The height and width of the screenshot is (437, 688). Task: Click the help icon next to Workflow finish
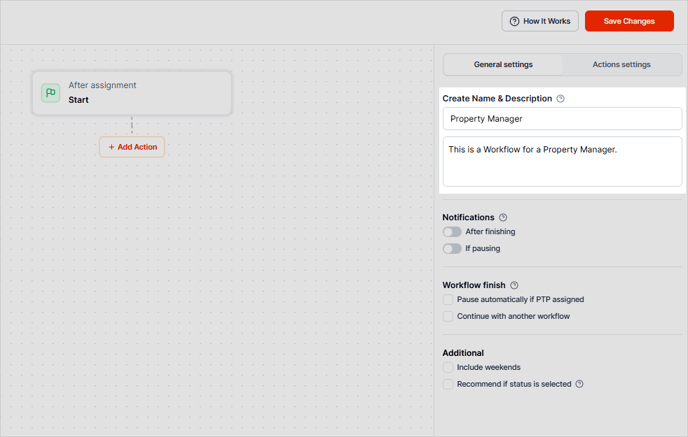click(514, 285)
